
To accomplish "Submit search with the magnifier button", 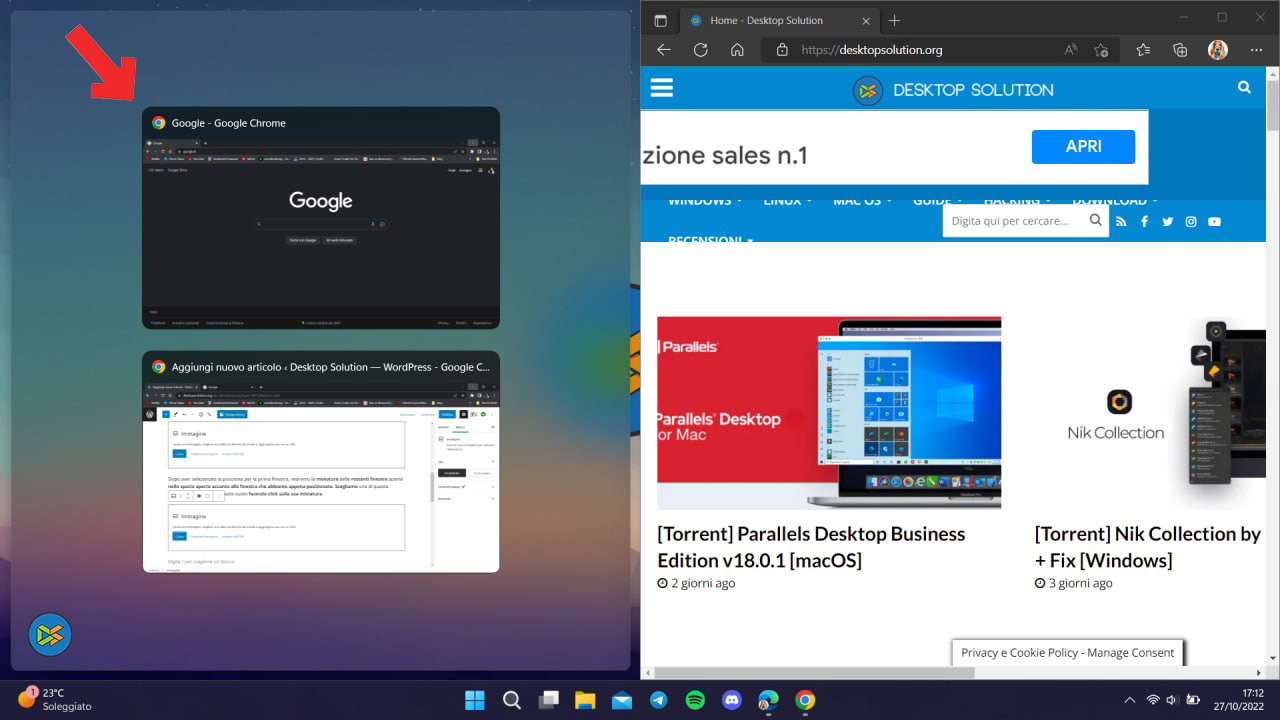I will [x=1096, y=221].
